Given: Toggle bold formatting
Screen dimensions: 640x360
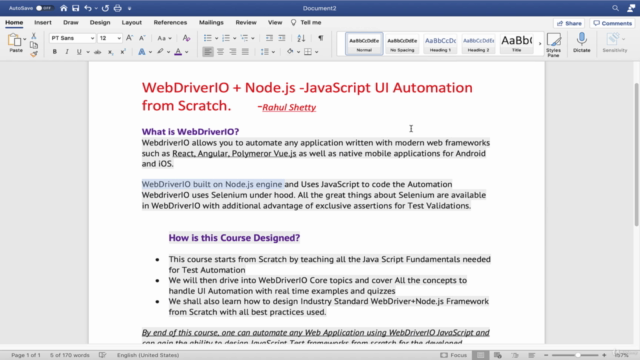Looking at the screenshot, I should (x=55, y=52).
